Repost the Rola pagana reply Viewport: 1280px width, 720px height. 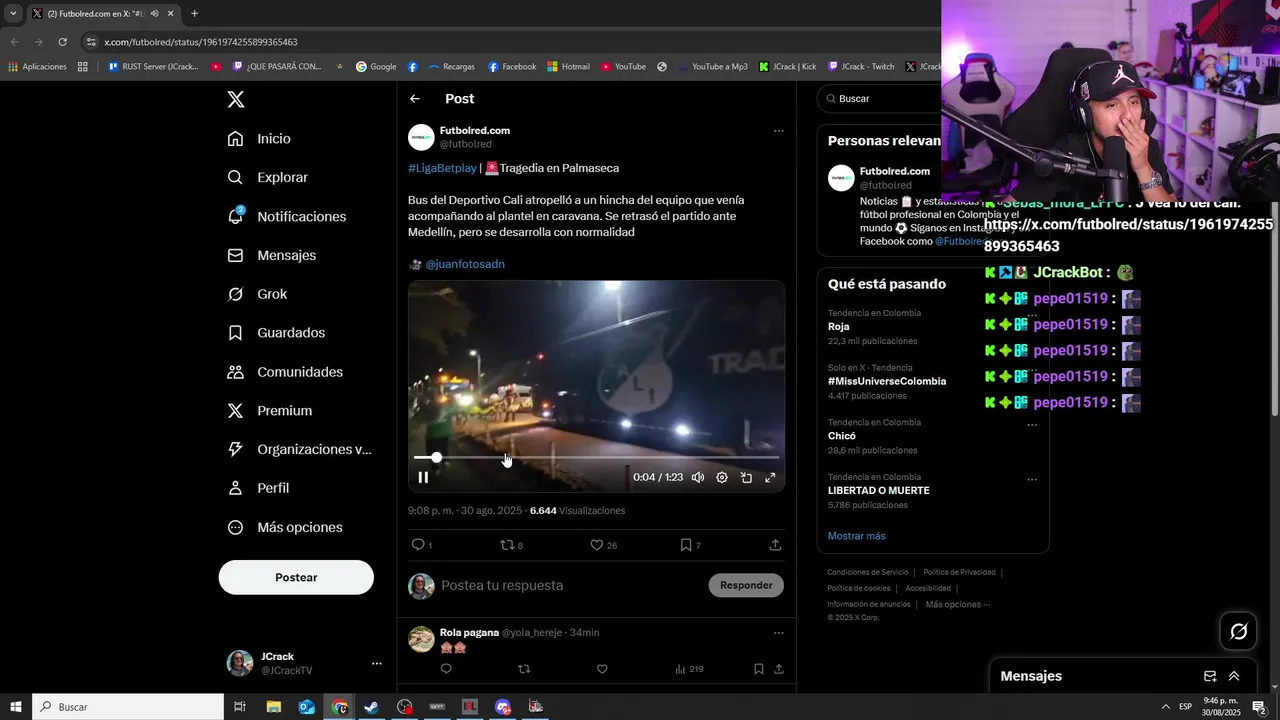[524, 669]
